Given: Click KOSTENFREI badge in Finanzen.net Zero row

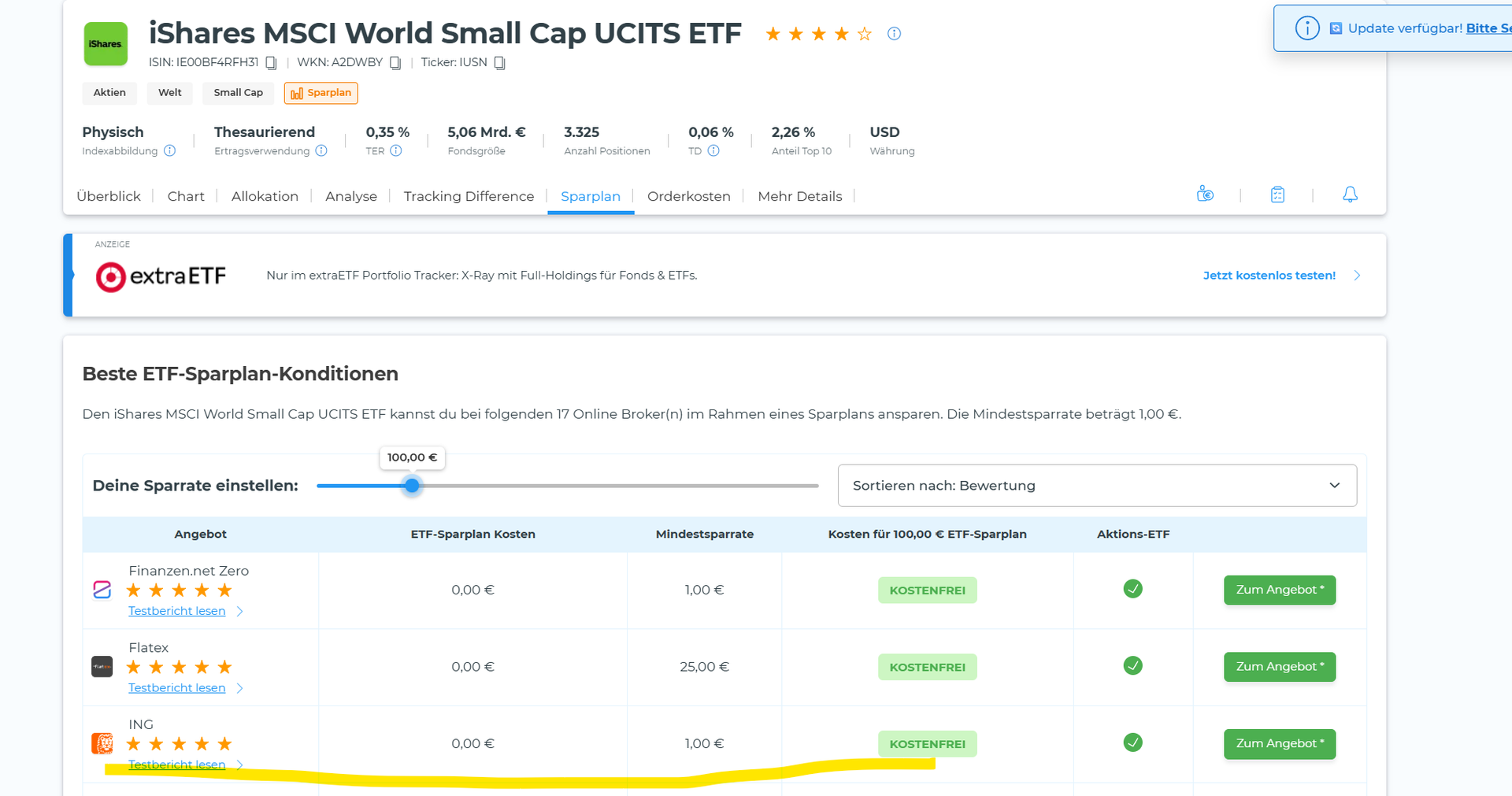Looking at the screenshot, I should coord(928,591).
